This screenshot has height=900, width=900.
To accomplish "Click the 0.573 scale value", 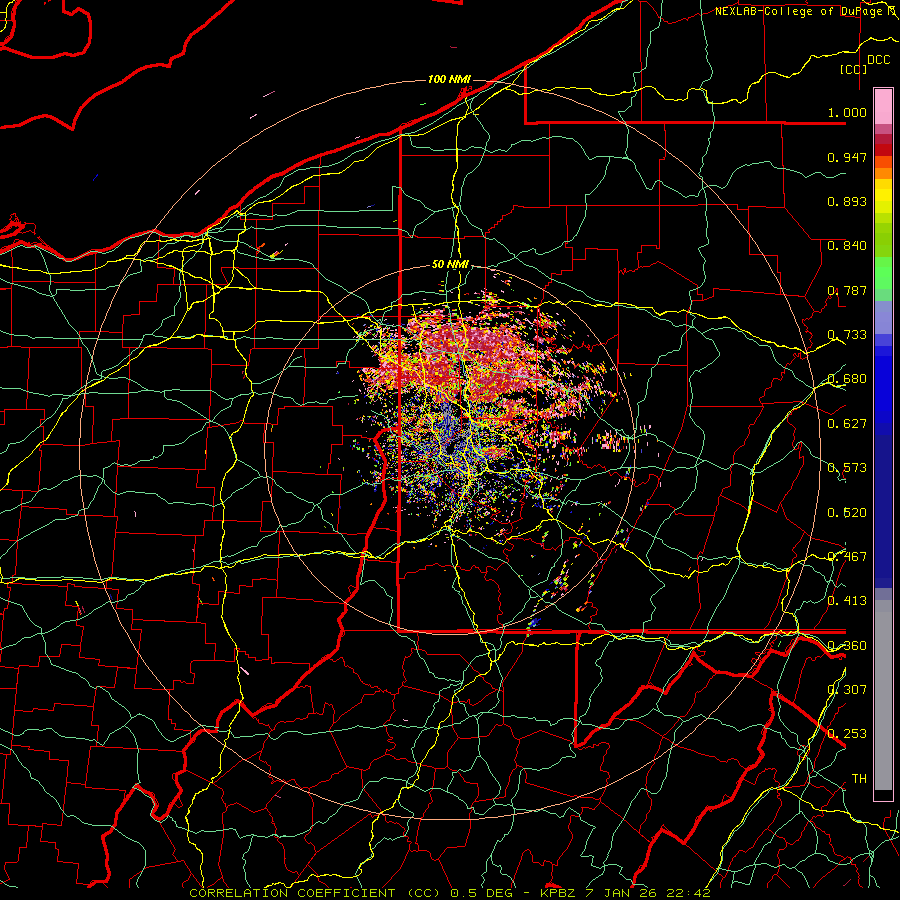I will 847,468.
